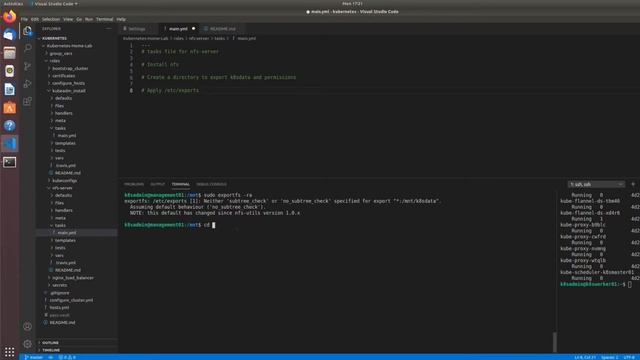Viewport: 640px width, 360px height.
Task: Open the Selection menu
Action: coord(51,19)
